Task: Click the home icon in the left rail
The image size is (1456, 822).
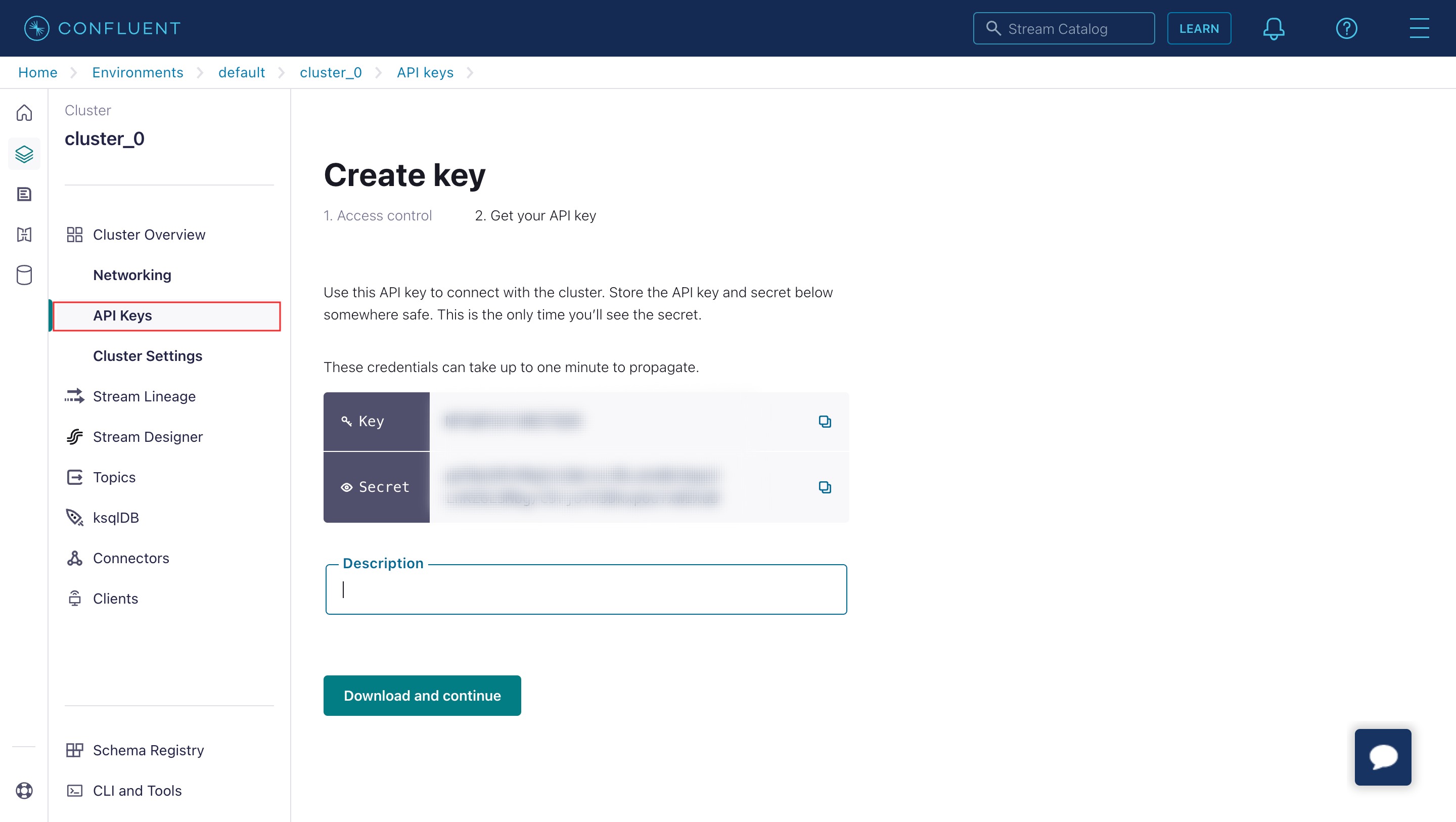Action: pos(24,113)
